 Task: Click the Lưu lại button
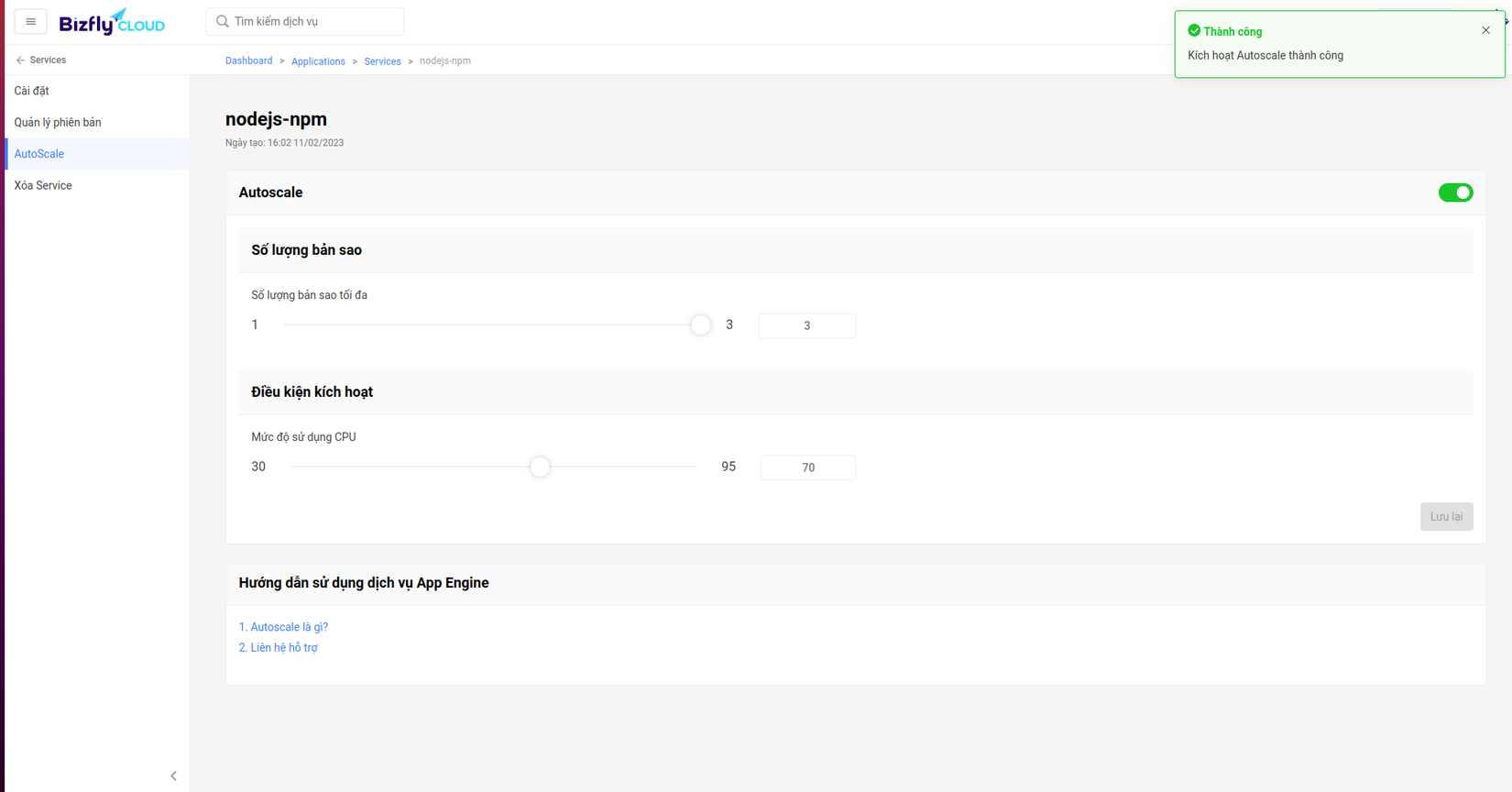click(1446, 516)
